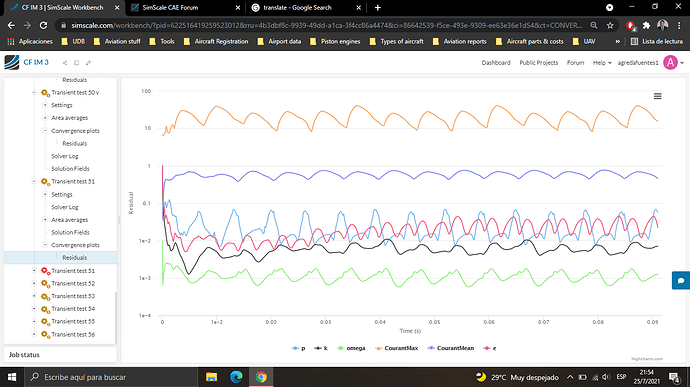Viewport: 690px width, 387px height.
Task: Toggle CourantMean series in the legend
Action: coord(451,348)
